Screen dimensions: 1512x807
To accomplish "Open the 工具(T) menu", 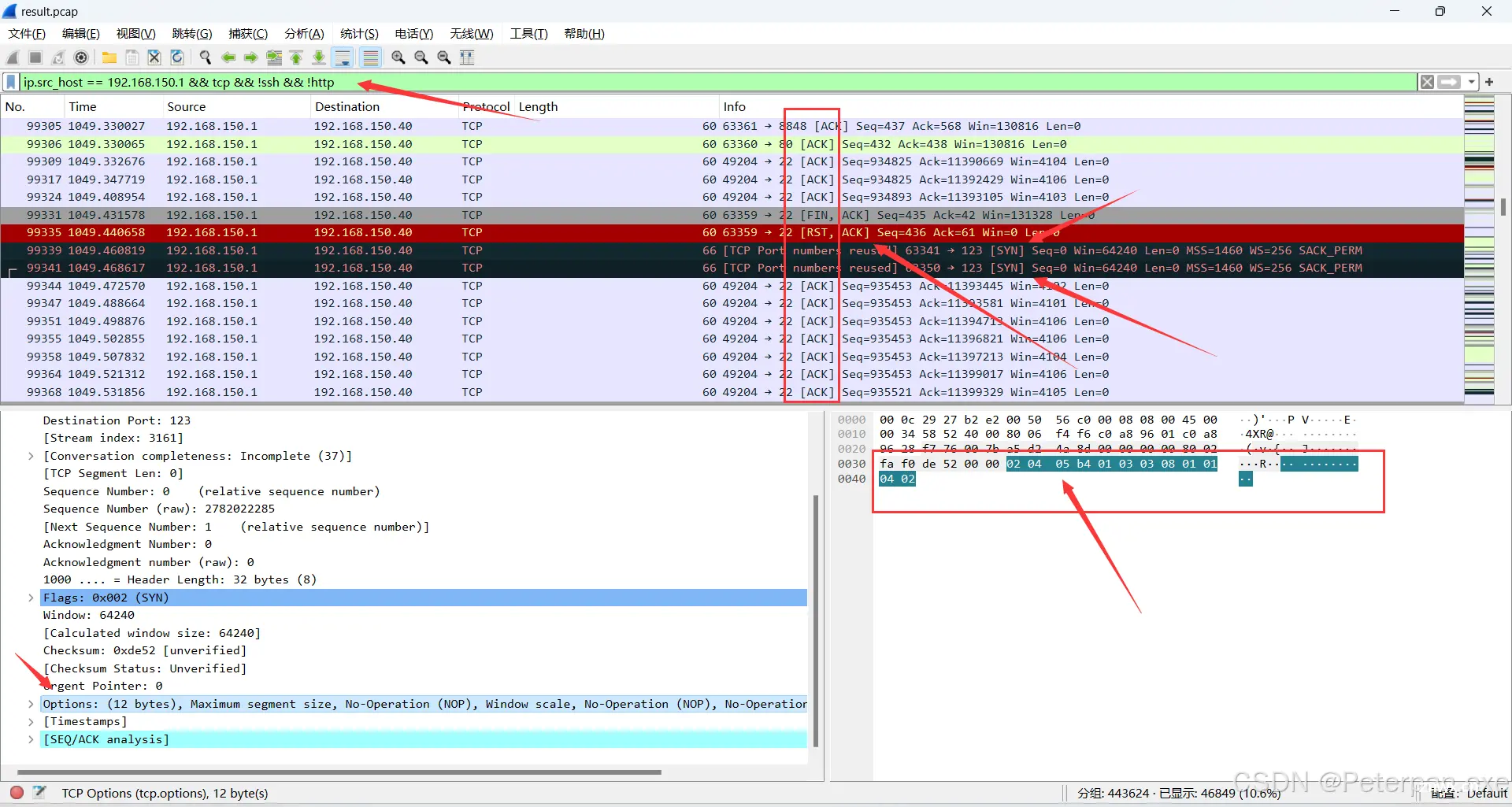I will [528, 33].
